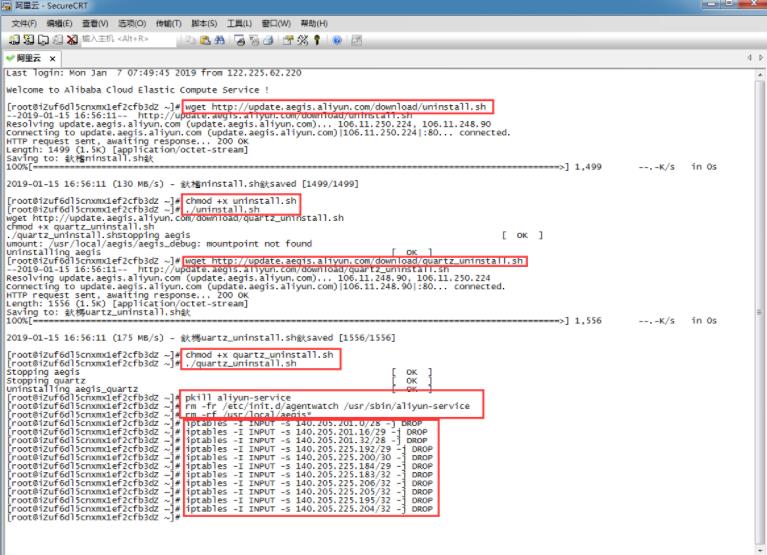Click the '1,556' download size value
Screen dimensions: 767x555
(x=588, y=321)
